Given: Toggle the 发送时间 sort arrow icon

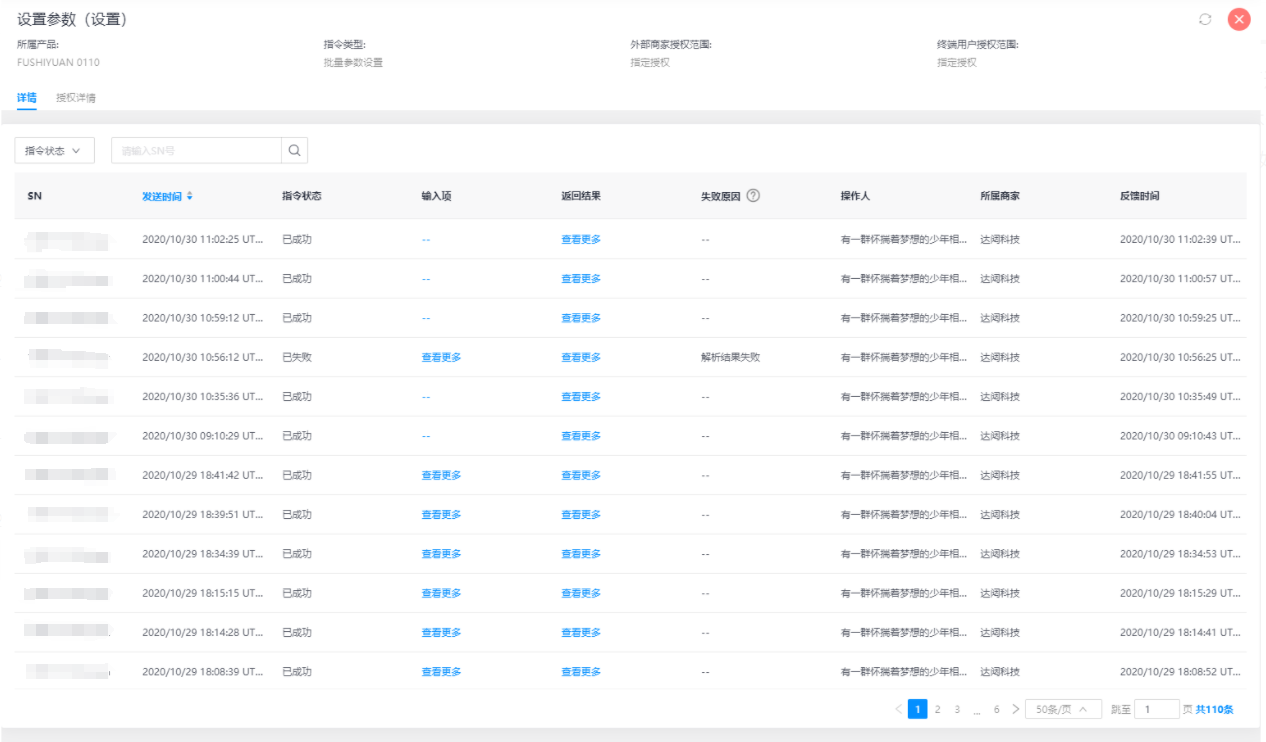Looking at the screenshot, I should [x=190, y=196].
